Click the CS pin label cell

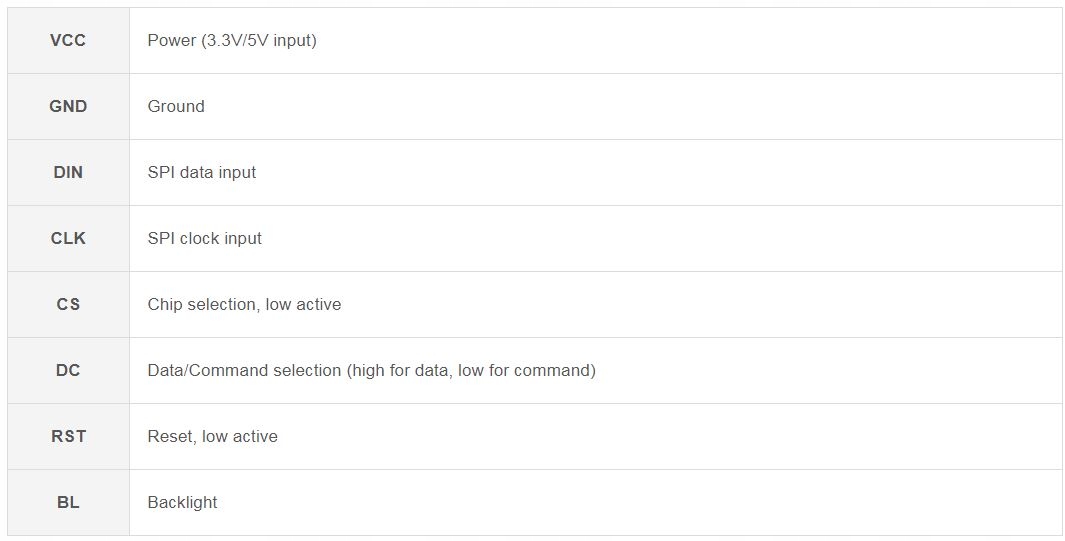pyautogui.click(x=68, y=305)
